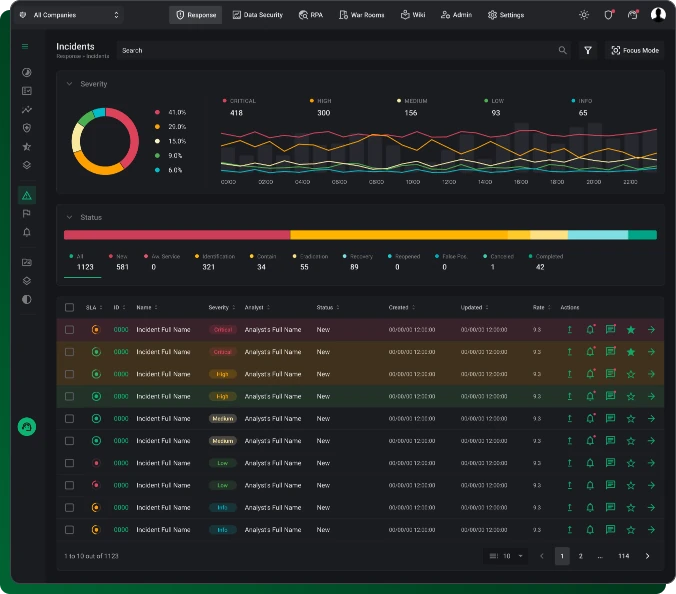
Task: Open the Settings tab
Action: click(506, 15)
